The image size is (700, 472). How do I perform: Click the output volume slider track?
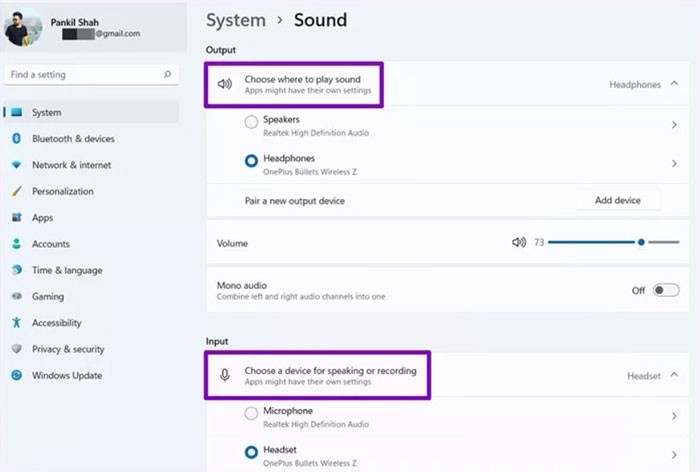click(590, 242)
